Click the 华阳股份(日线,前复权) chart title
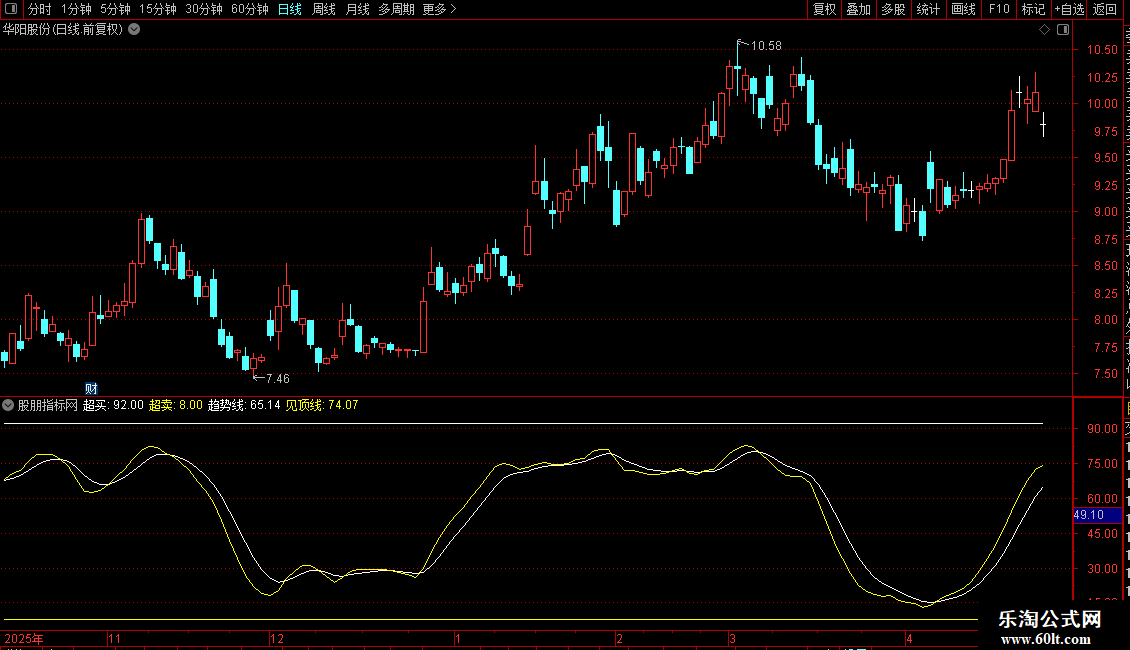The width and height of the screenshot is (1130, 650). coord(63,30)
